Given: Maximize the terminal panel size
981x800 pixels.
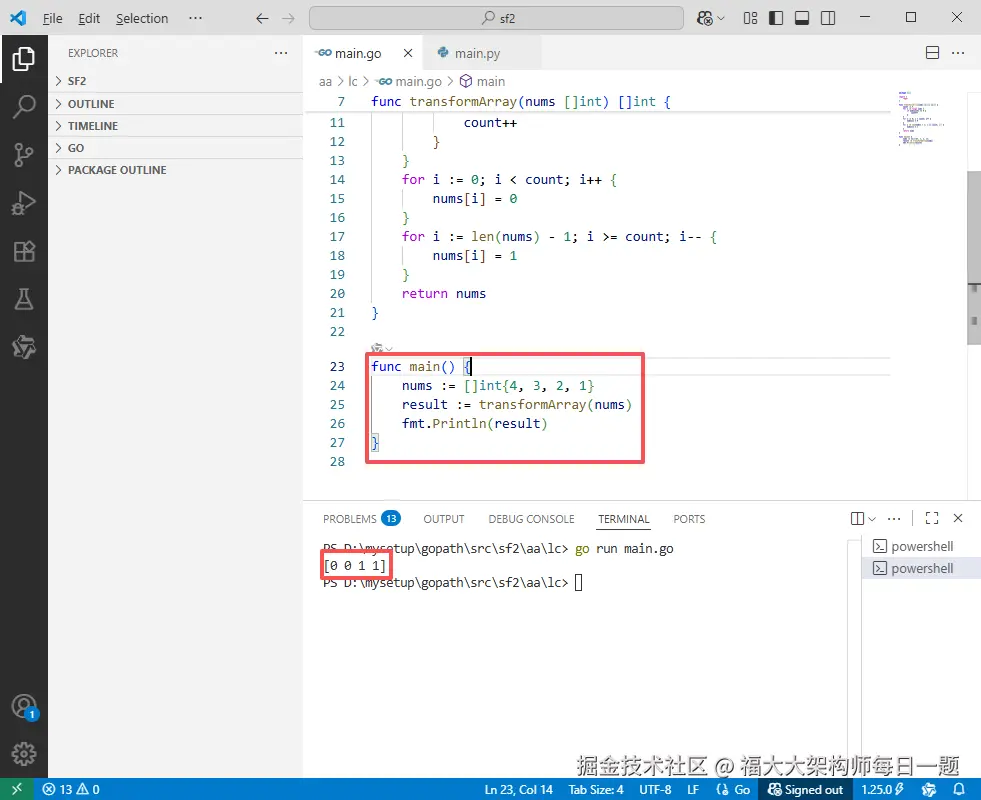Looking at the screenshot, I should click(932, 518).
